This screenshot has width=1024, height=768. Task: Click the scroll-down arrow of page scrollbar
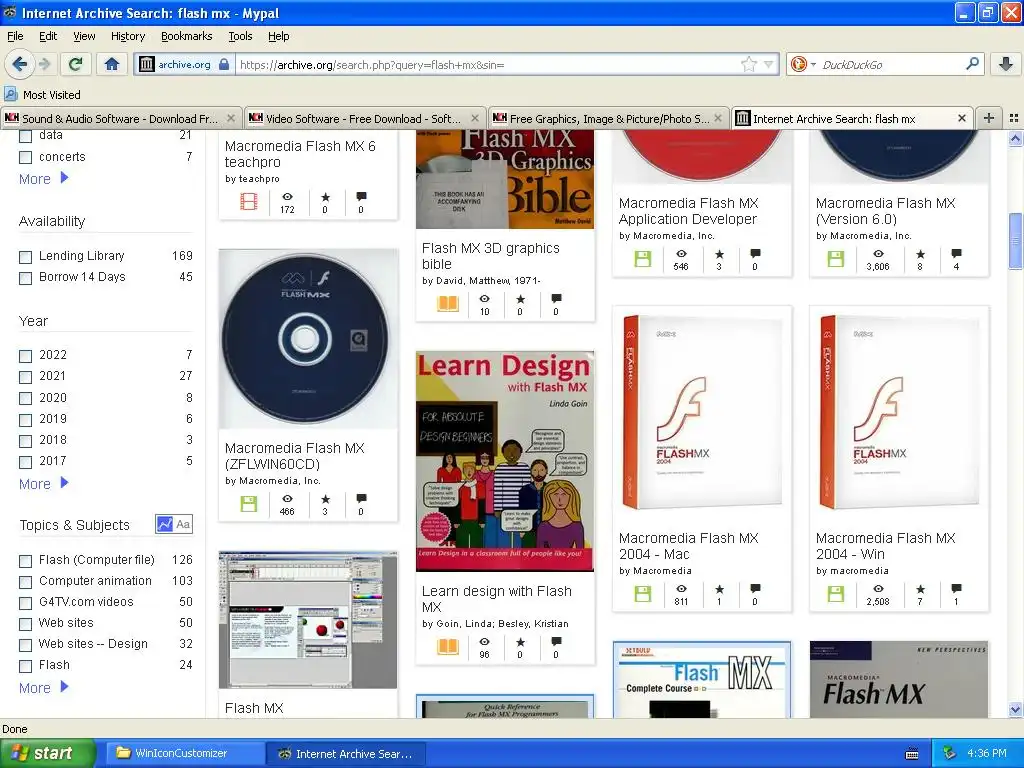click(x=1015, y=709)
